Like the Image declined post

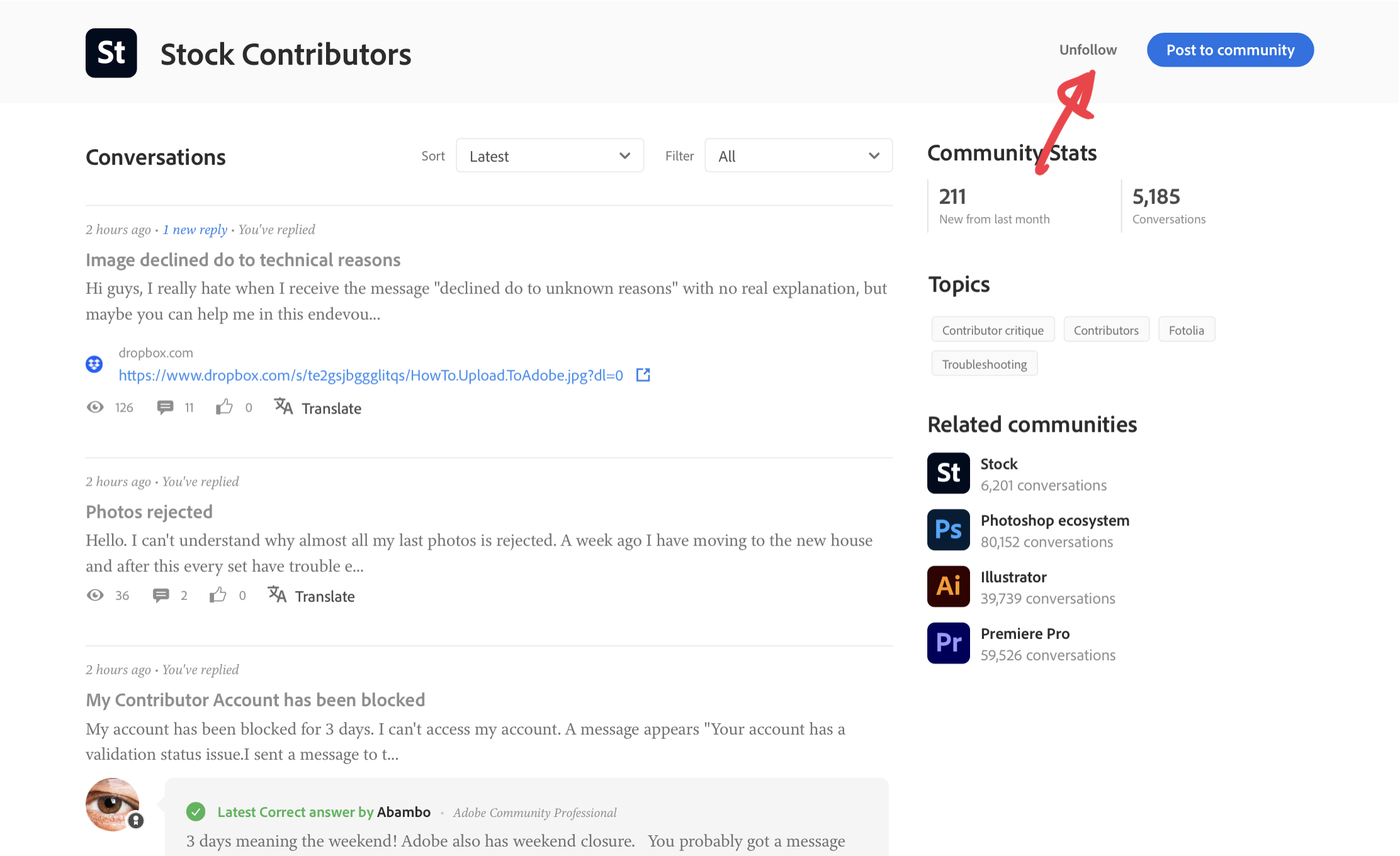[x=223, y=407]
